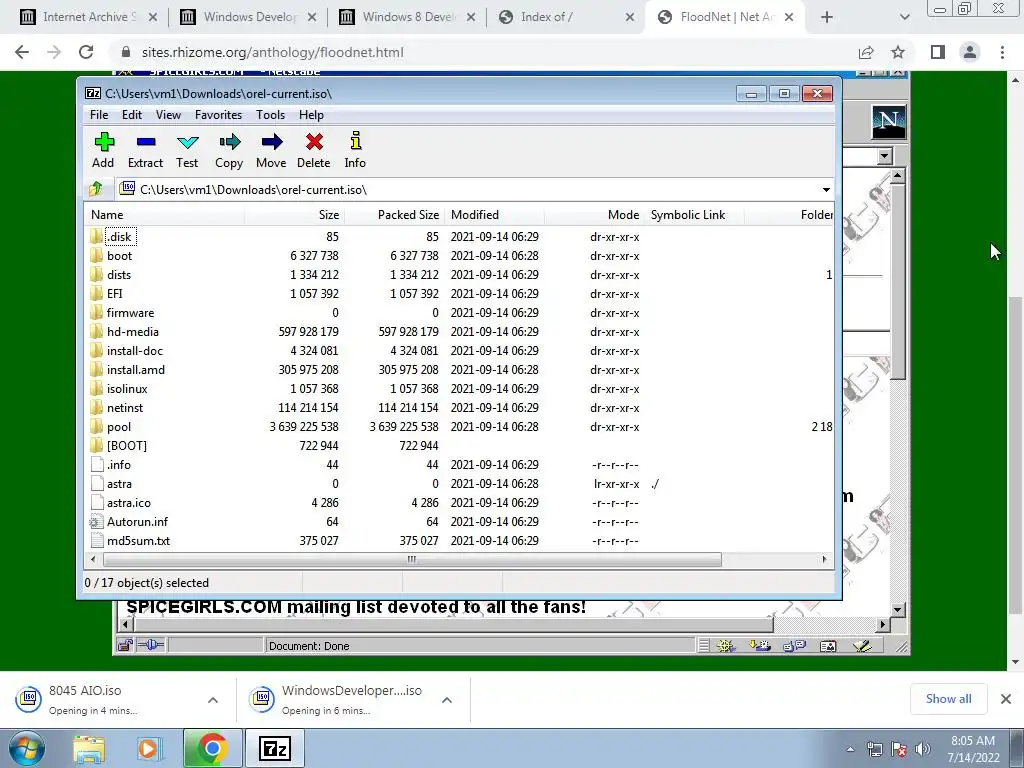This screenshot has width=1024, height=768.
Task: Open options for 8045 AIO.iso download
Action: click(x=213, y=700)
